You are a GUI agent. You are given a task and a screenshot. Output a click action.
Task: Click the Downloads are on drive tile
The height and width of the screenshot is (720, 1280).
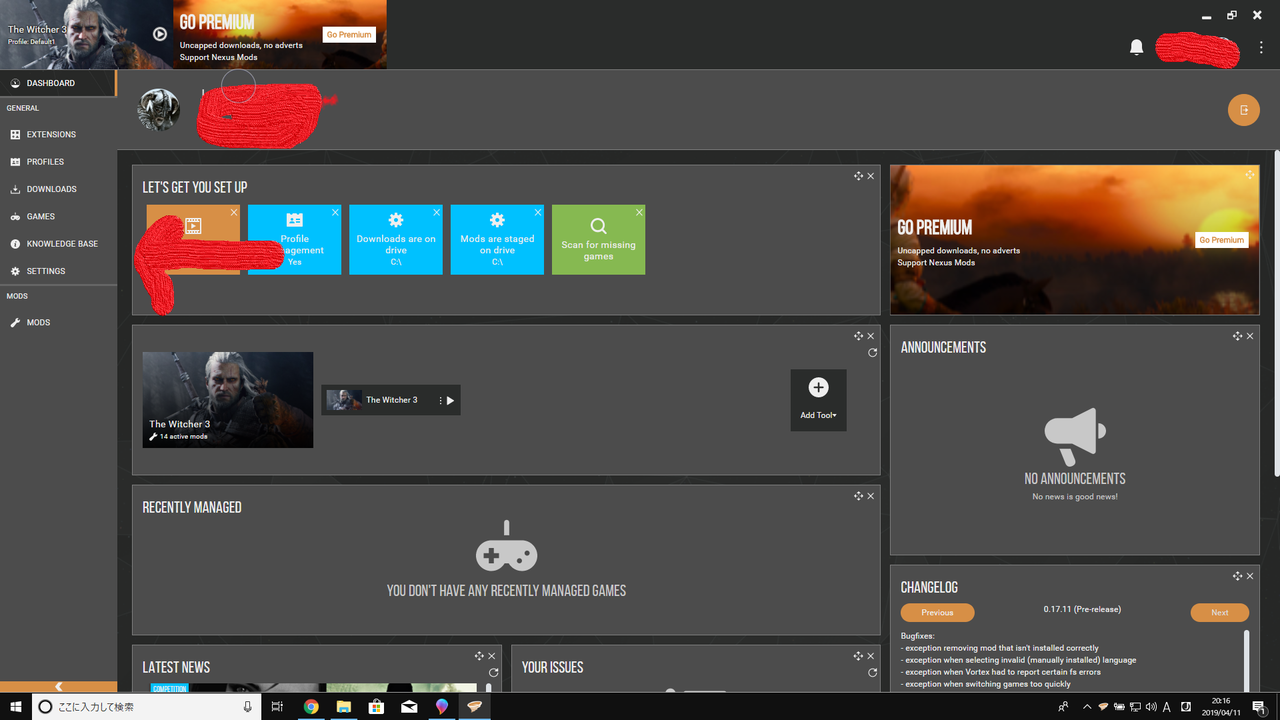pyautogui.click(x=396, y=240)
